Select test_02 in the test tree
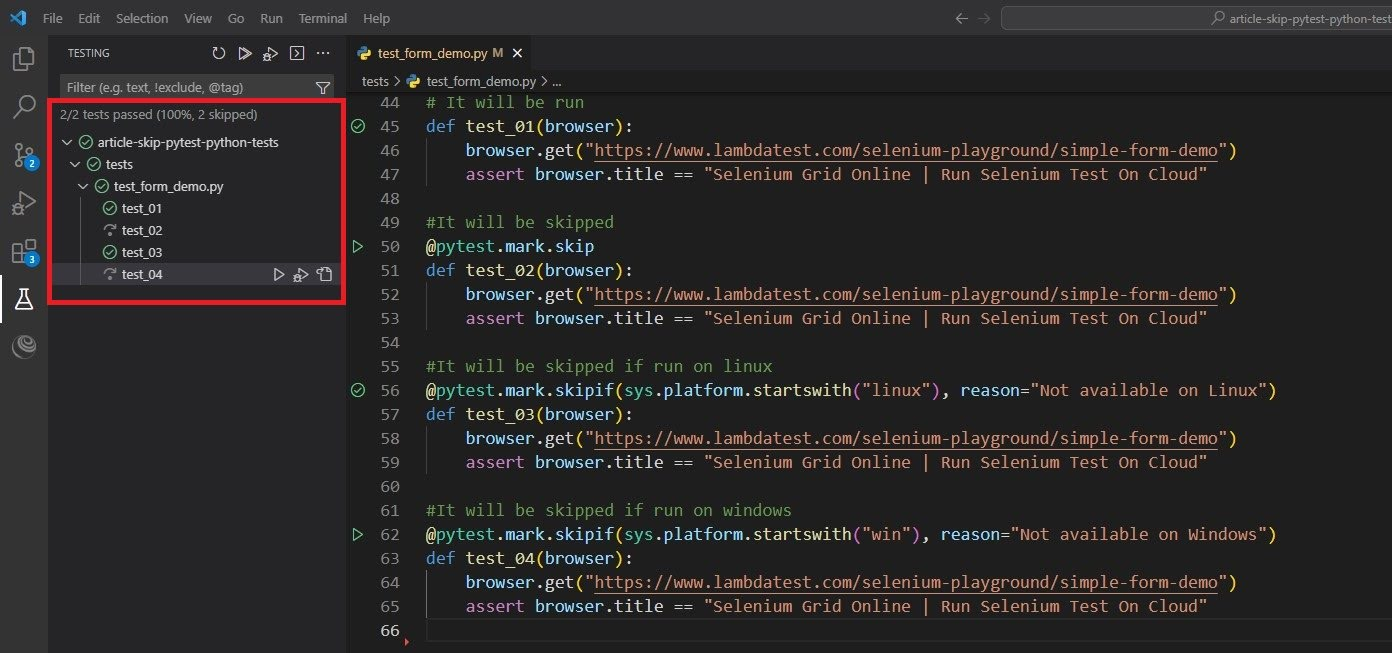This screenshot has height=653, width=1392. (x=141, y=230)
